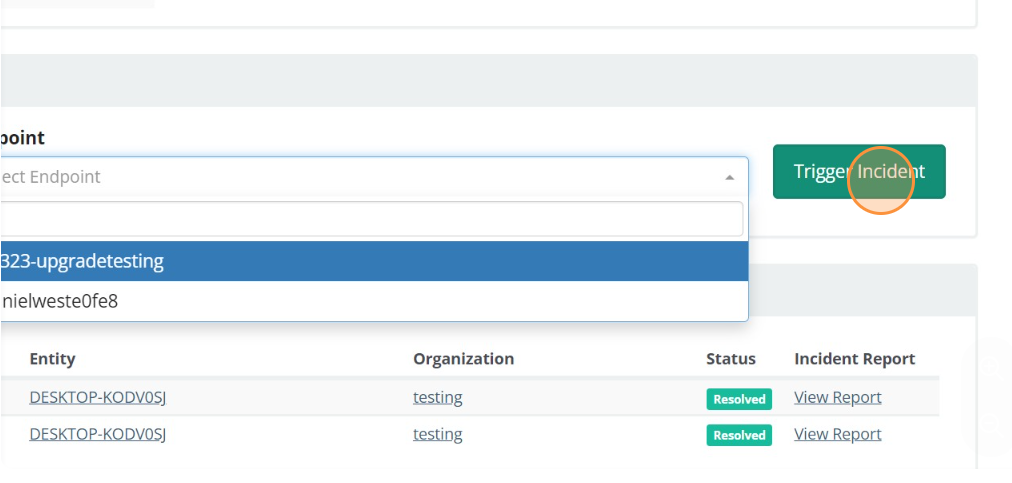Click the Entity column header
The width and height of the screenshot is (1012, 483).
point(52,358)
